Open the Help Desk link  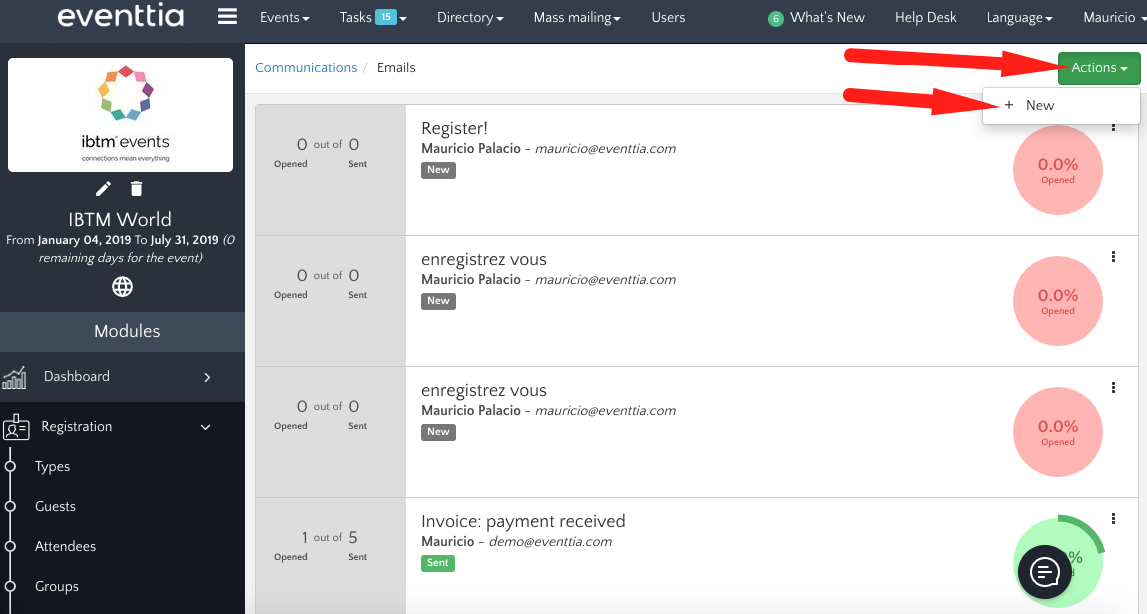coord(925,18)
